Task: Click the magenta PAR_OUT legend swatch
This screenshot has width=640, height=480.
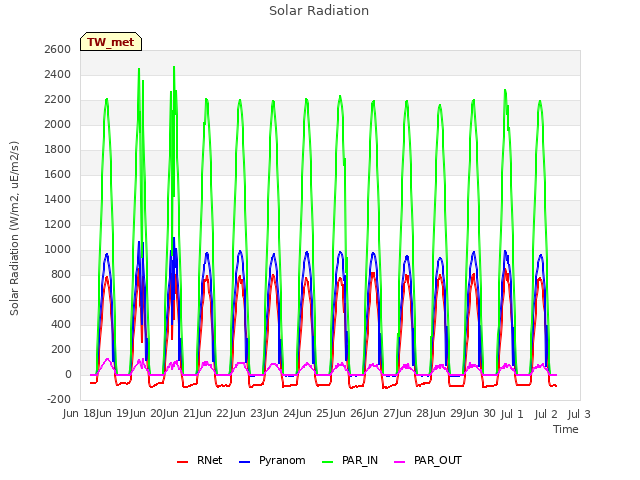Action: [x=400, y=462]
